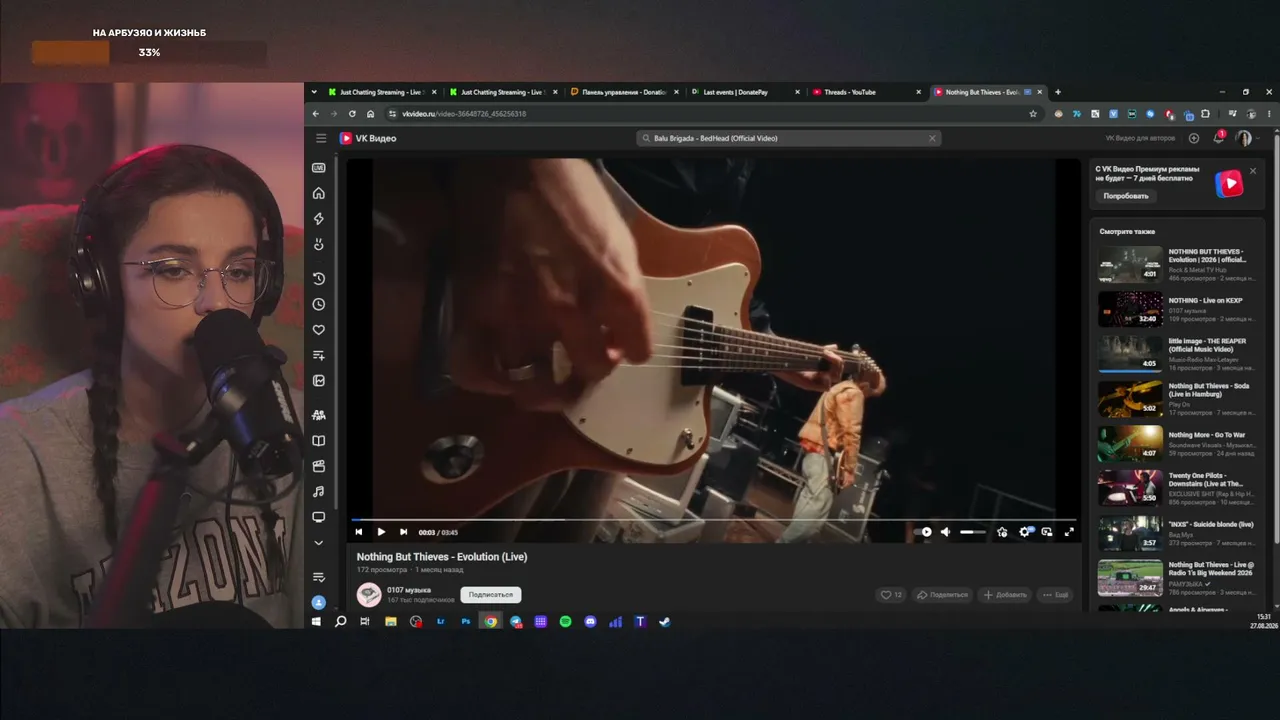Viewport: 1280px width, 720px height.
Task: Click the search field with Balu Brigada query
Action: click(x=788, y=138)
